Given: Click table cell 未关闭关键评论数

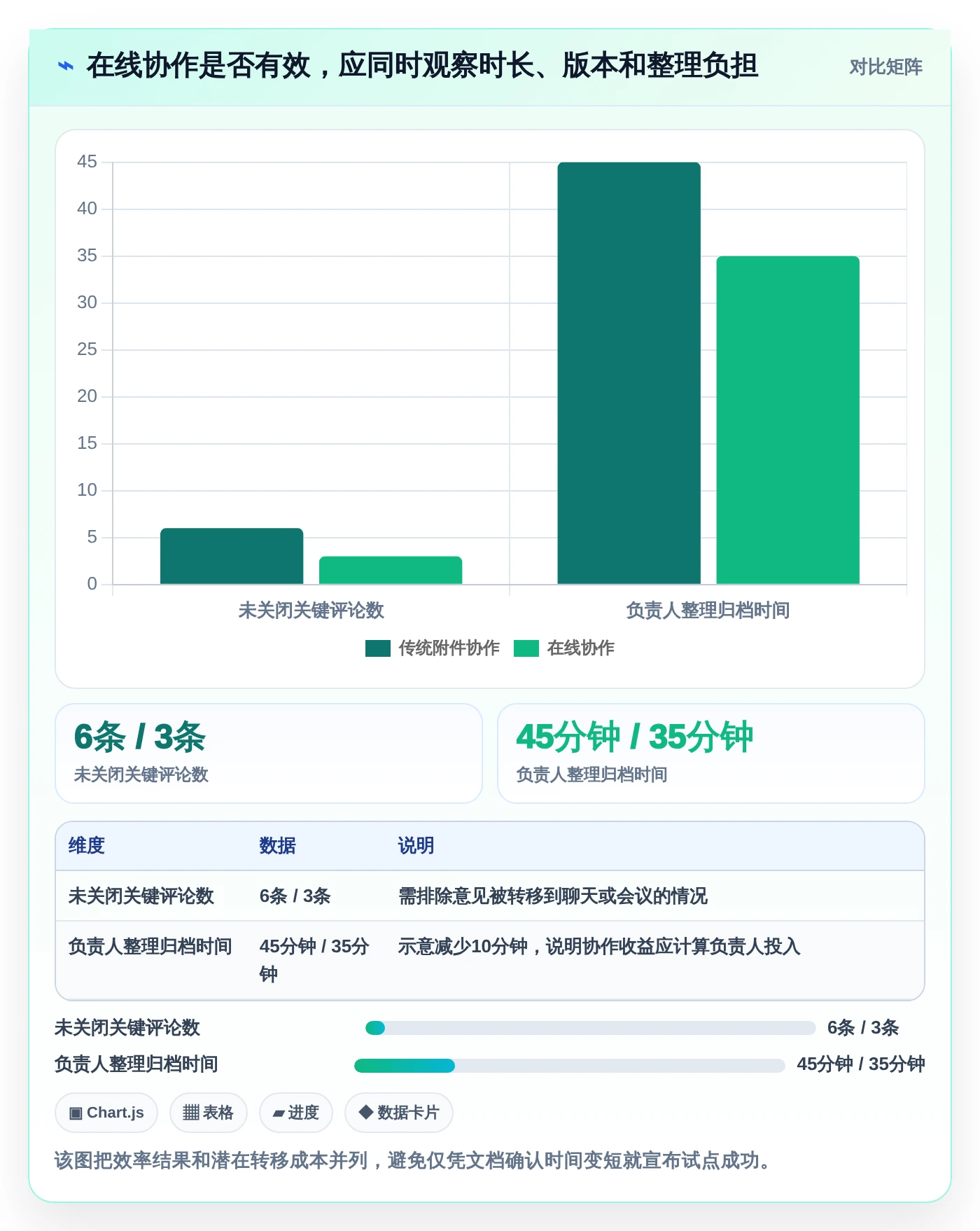Looking at the screenshot, I should [x=141, y=896].
